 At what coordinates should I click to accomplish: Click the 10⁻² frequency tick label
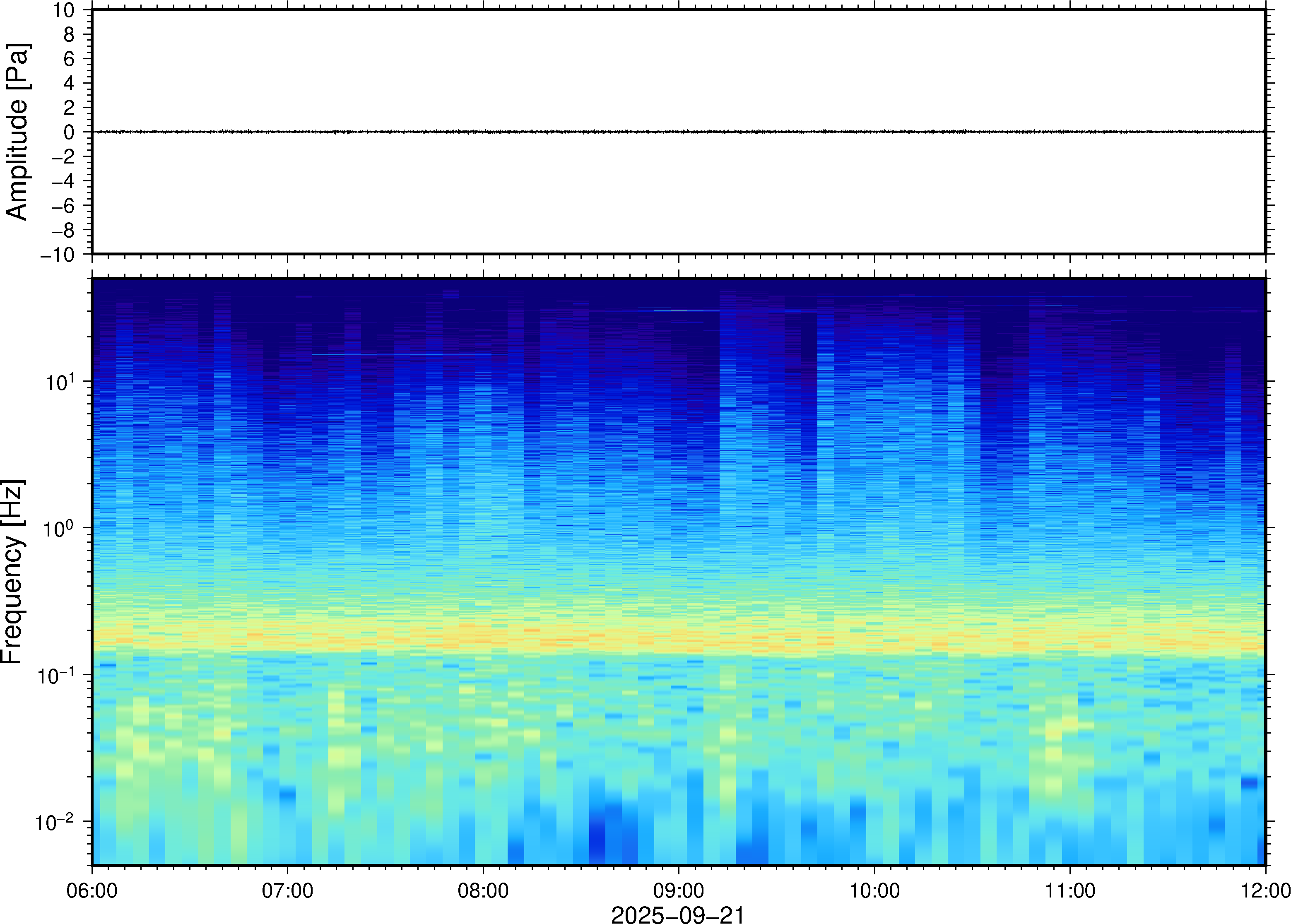point(54,822)
